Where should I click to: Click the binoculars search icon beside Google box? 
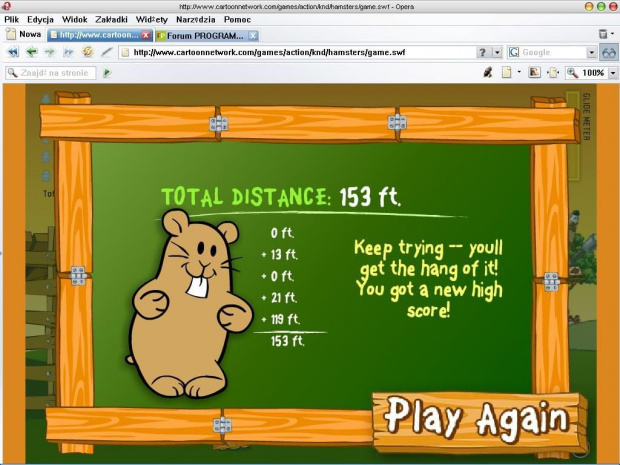608,53
